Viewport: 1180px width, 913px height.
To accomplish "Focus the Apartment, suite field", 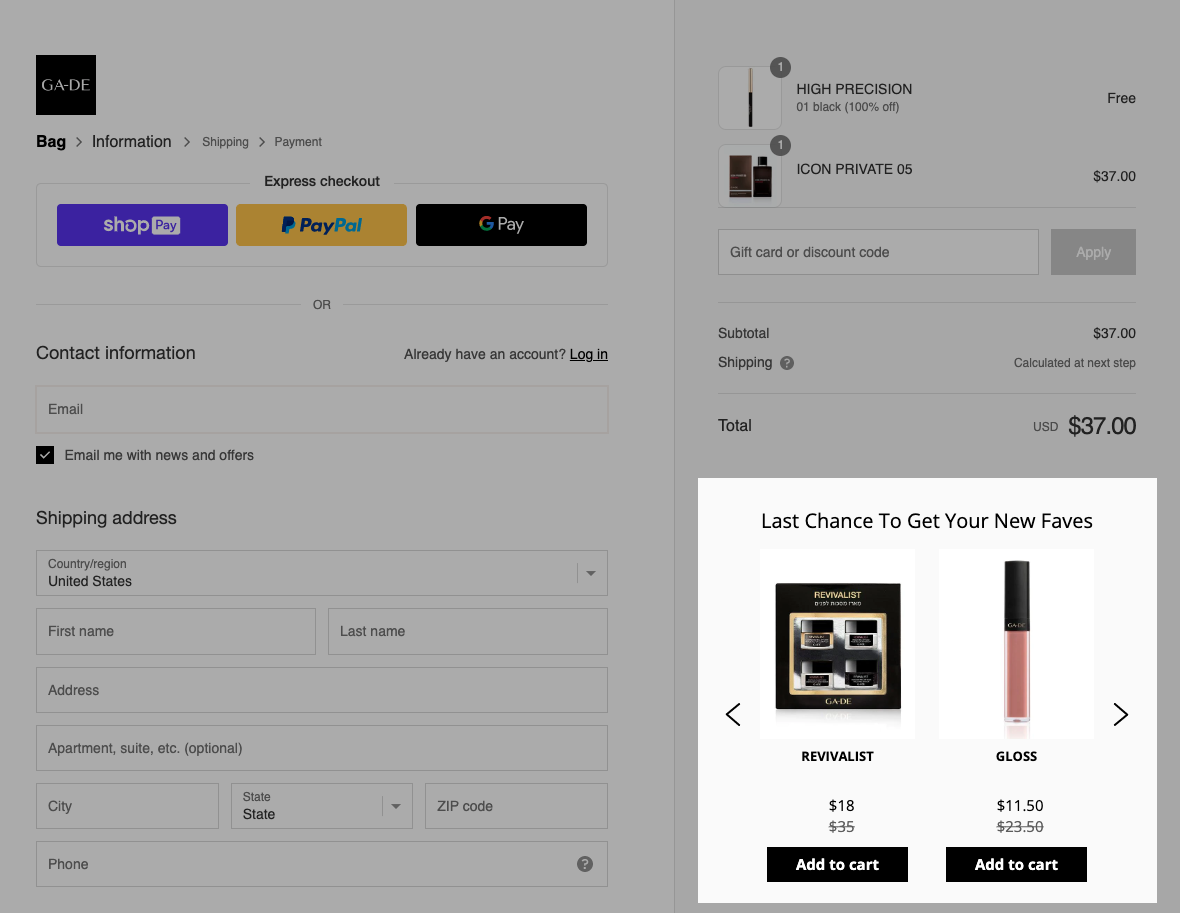I will [322, 748].
